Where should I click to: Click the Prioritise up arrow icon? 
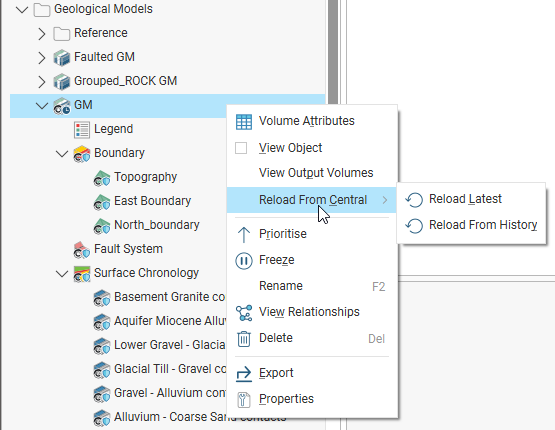coord(244,235)
